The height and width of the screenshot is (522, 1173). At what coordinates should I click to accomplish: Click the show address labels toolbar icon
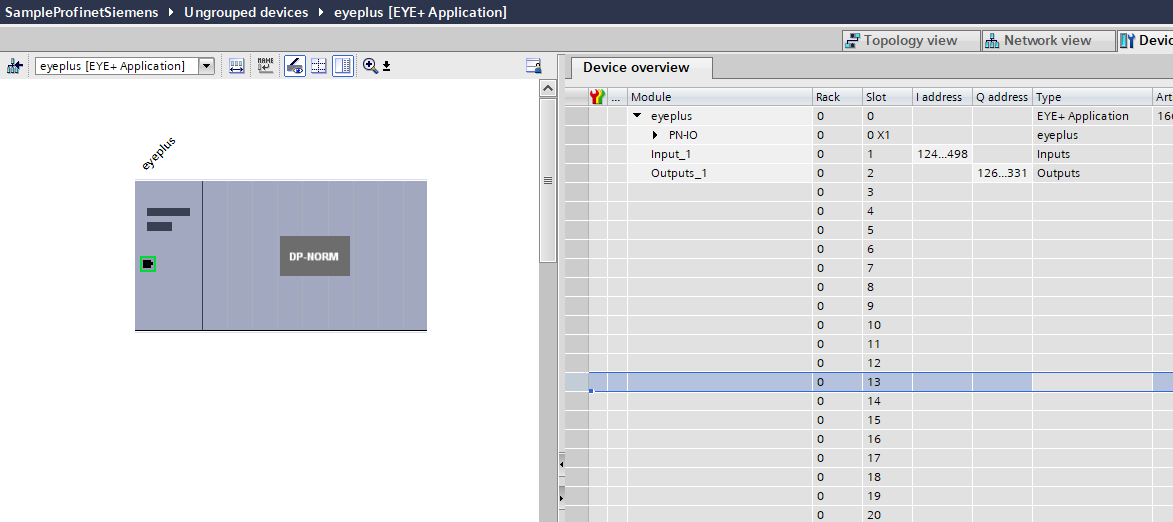[237, 66]
